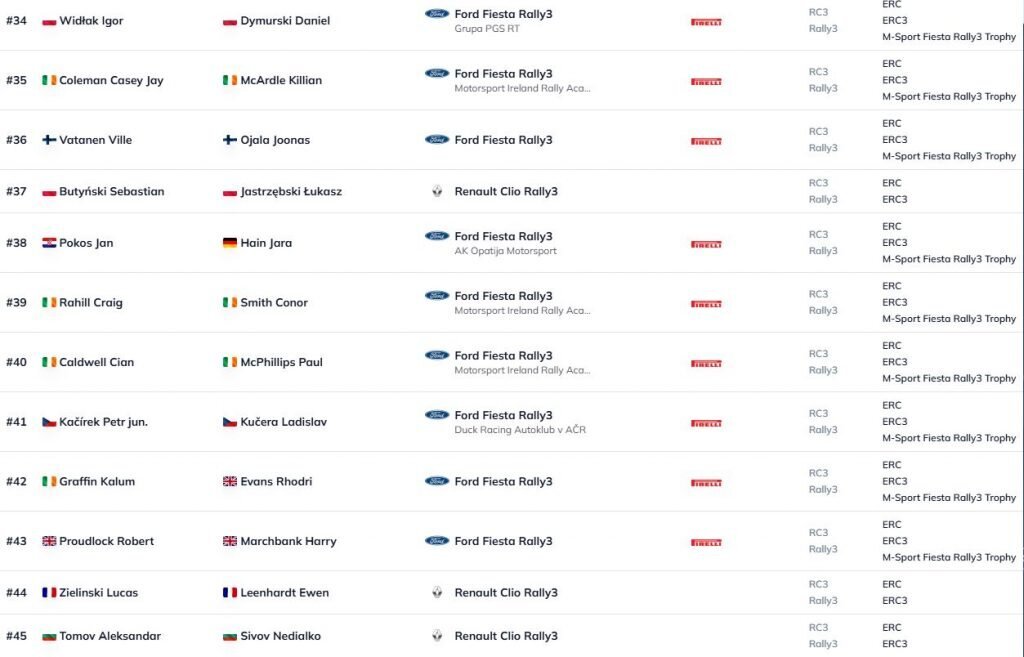Click AK Opatija Motorsport team name
Screen dimensions: 1024x657
coord(505,251)
